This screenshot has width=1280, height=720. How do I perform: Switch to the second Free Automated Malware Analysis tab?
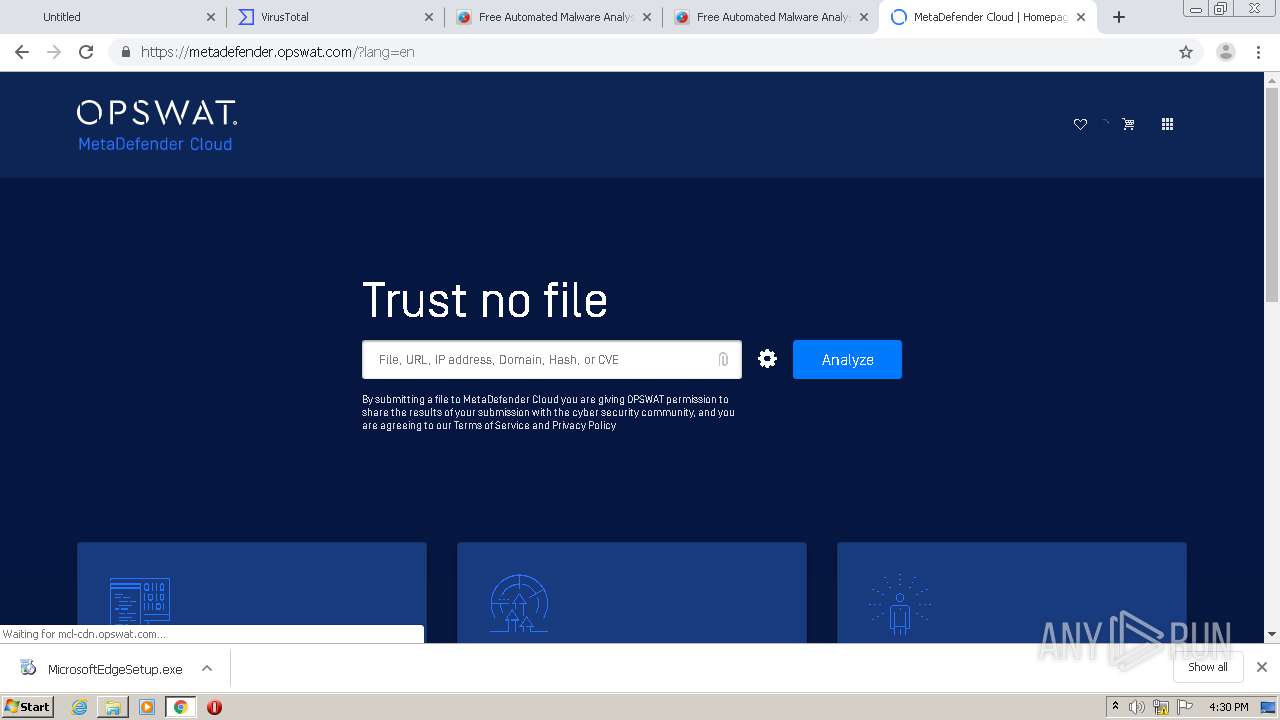pos(768,17)
